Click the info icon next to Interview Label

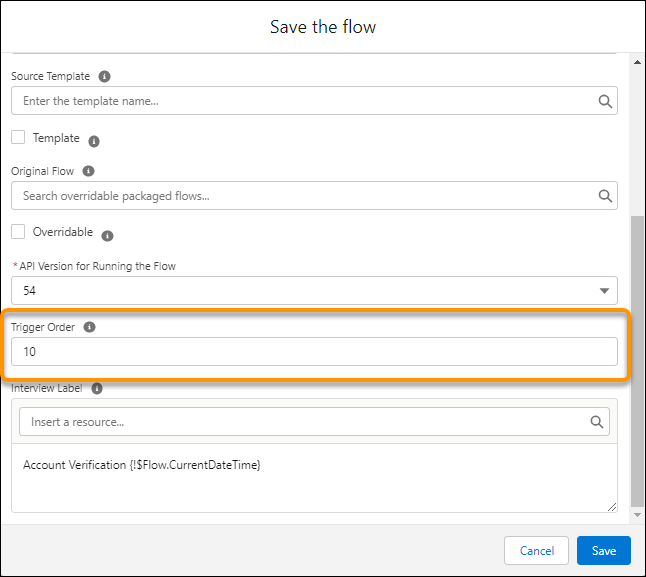pos(96,388)
